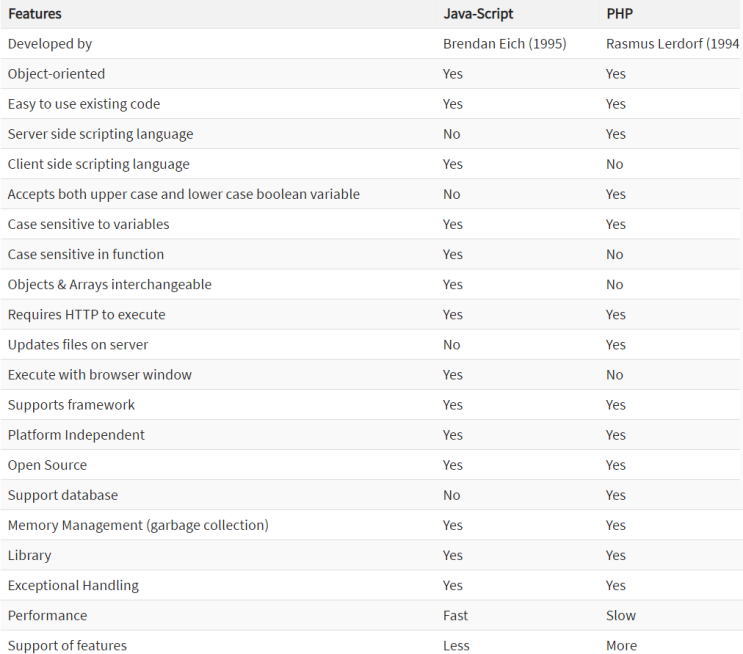Click the Platform Independent row label
743x654 pixels.
(76, 435)
